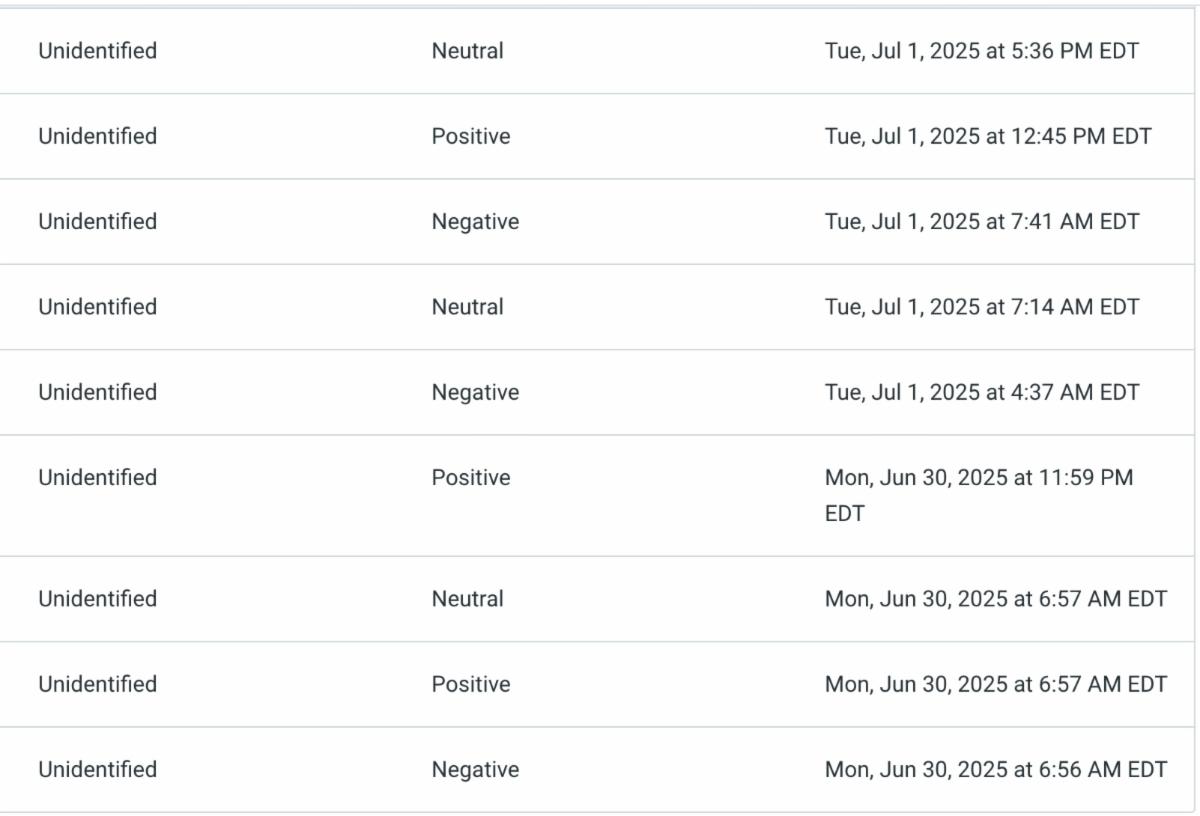Click the Jul 1 4:37 AM timestamp
Screen dimensions: 1200x816
pyautogui.click(x=981, y=392)
